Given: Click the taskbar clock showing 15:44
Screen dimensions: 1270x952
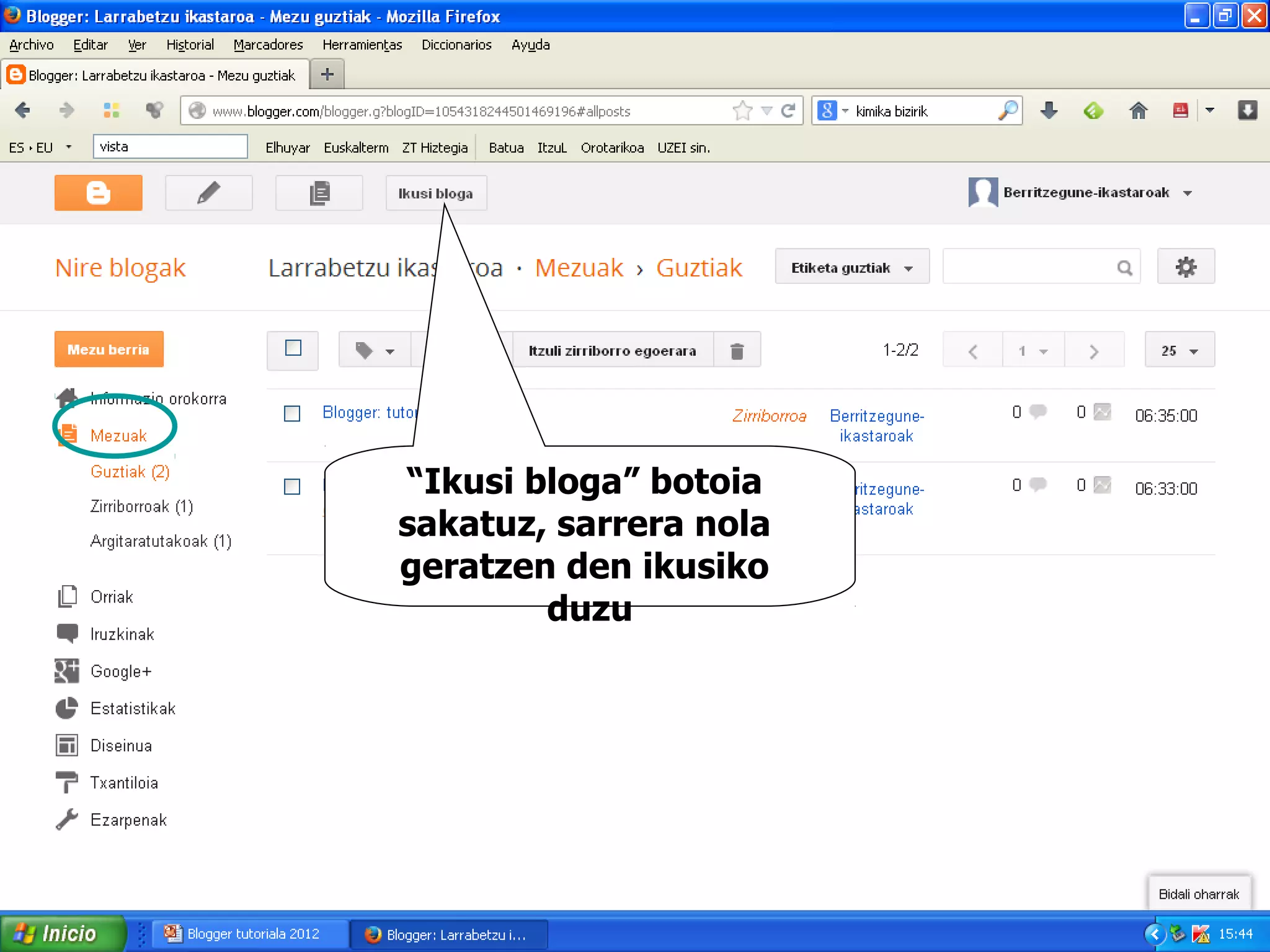Looking at the screenshot, I should click(x=1235, y=933).
